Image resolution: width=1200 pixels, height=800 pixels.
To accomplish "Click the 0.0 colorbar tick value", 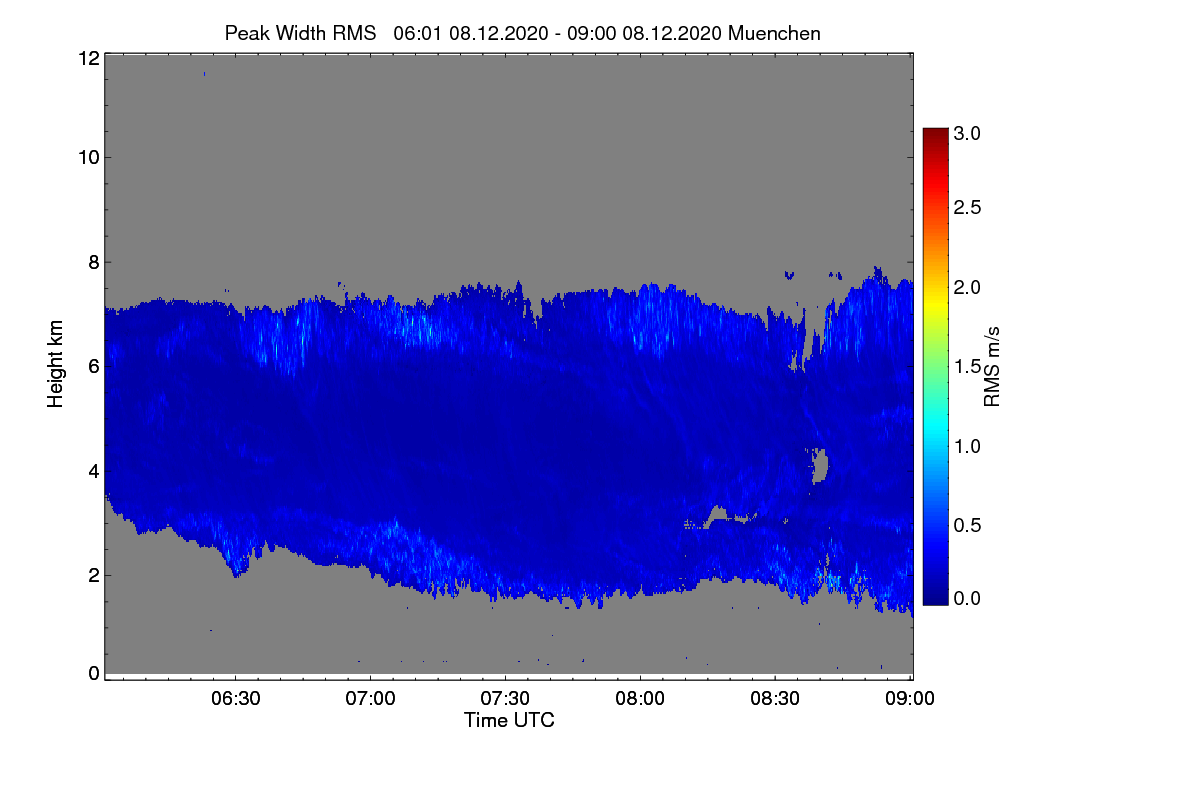I will [967, 598].
